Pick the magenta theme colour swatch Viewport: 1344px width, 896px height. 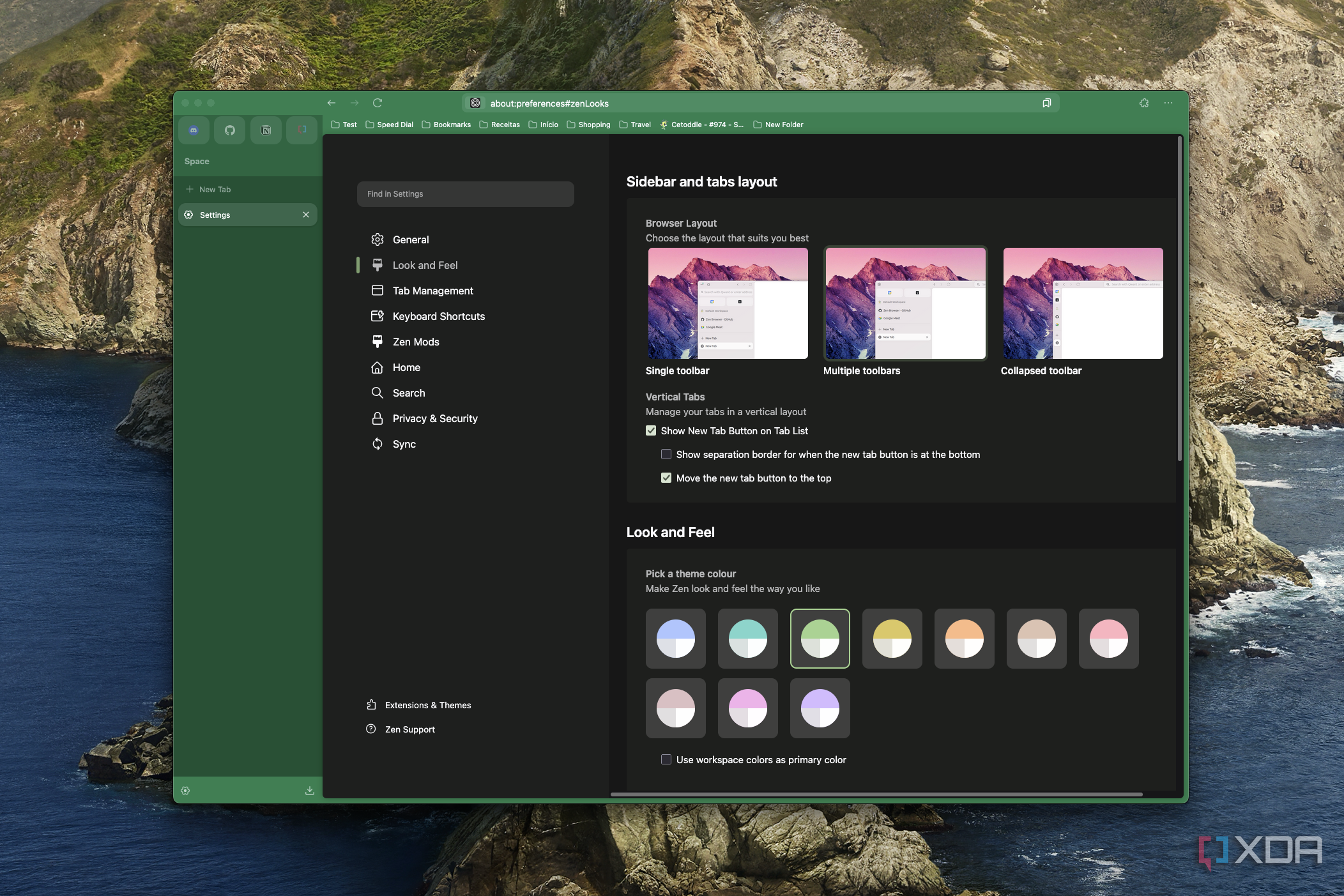click(x=748, y=708)
